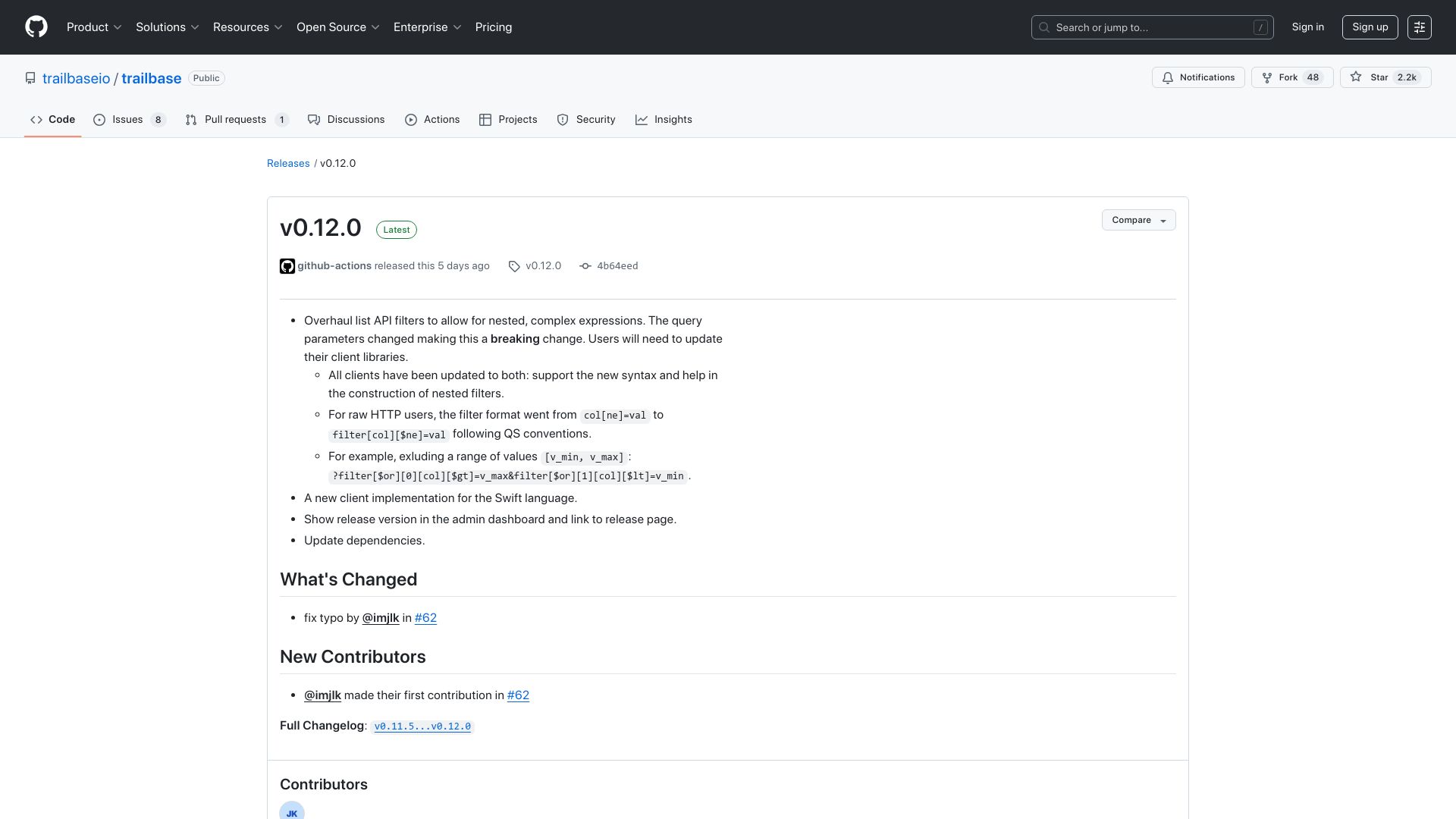
Task: Open the Pull requests tab
Action: click(237, 120)
